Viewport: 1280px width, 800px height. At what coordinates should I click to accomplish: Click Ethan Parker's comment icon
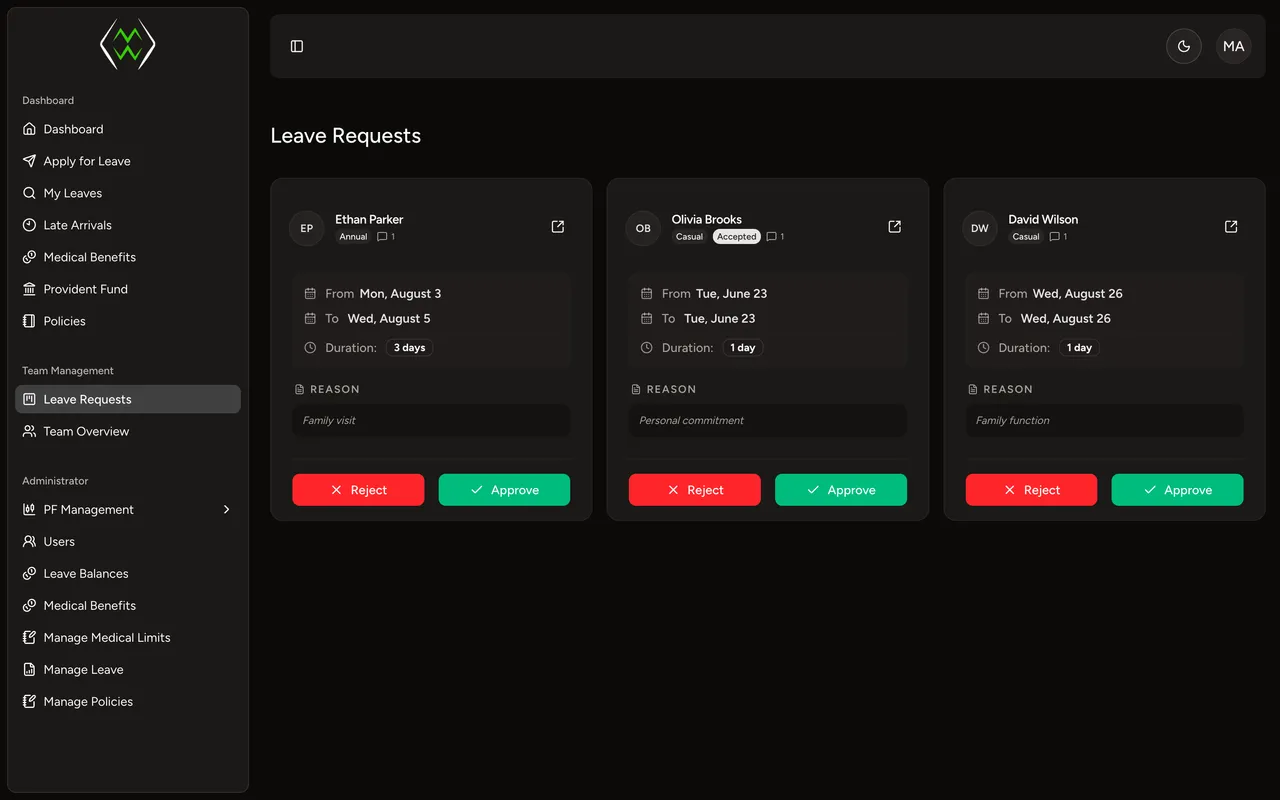[382, 237]
